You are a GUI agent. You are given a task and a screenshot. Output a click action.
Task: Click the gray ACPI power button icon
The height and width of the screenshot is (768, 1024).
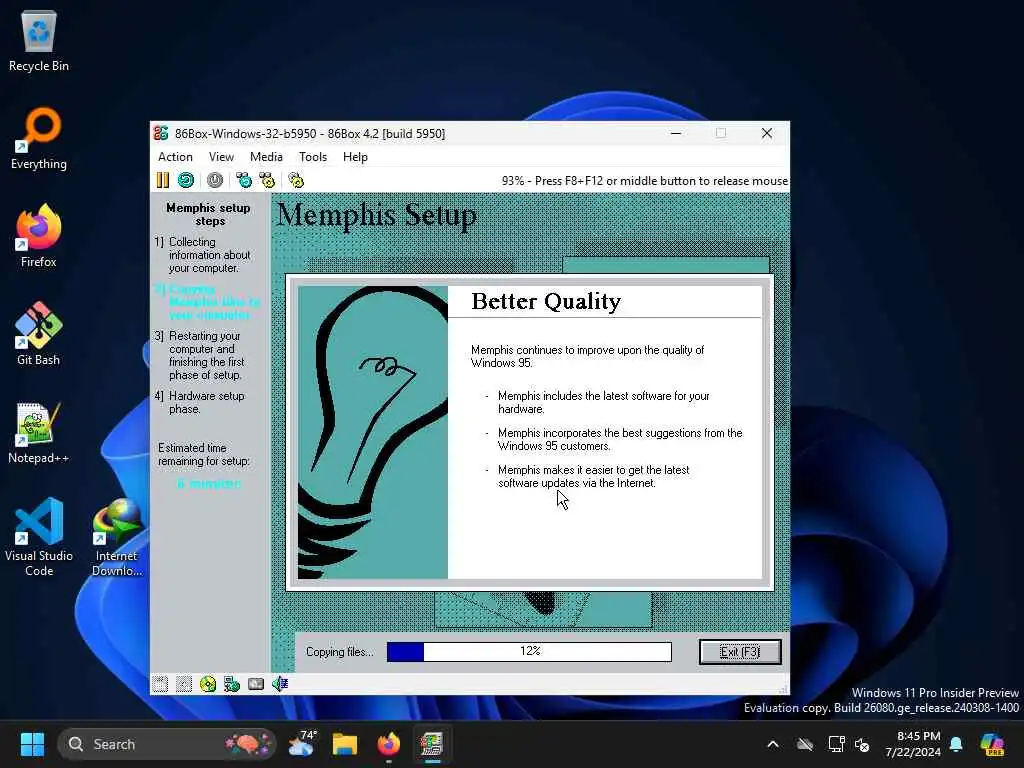coord(215,180)
